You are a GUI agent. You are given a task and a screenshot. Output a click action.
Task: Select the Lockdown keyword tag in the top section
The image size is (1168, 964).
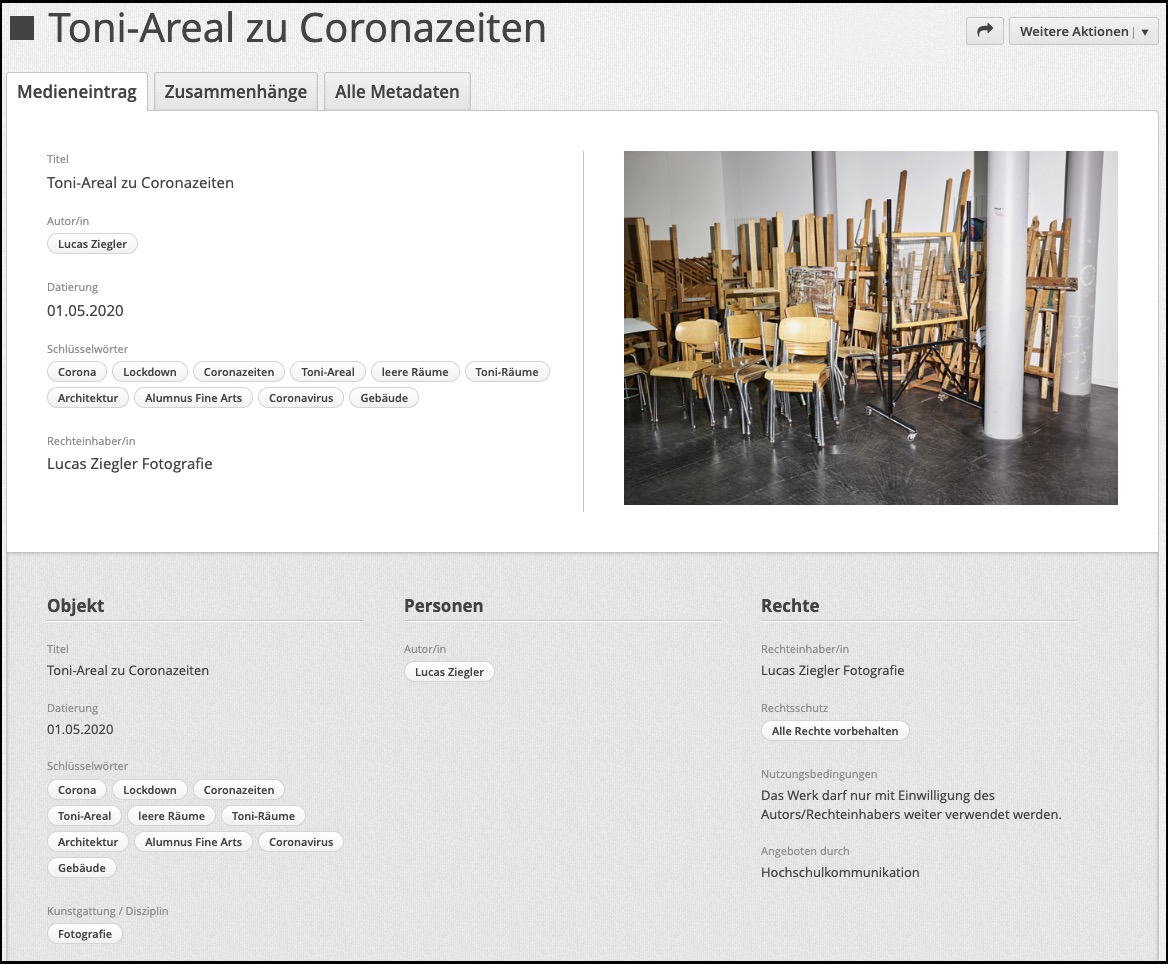150,372
